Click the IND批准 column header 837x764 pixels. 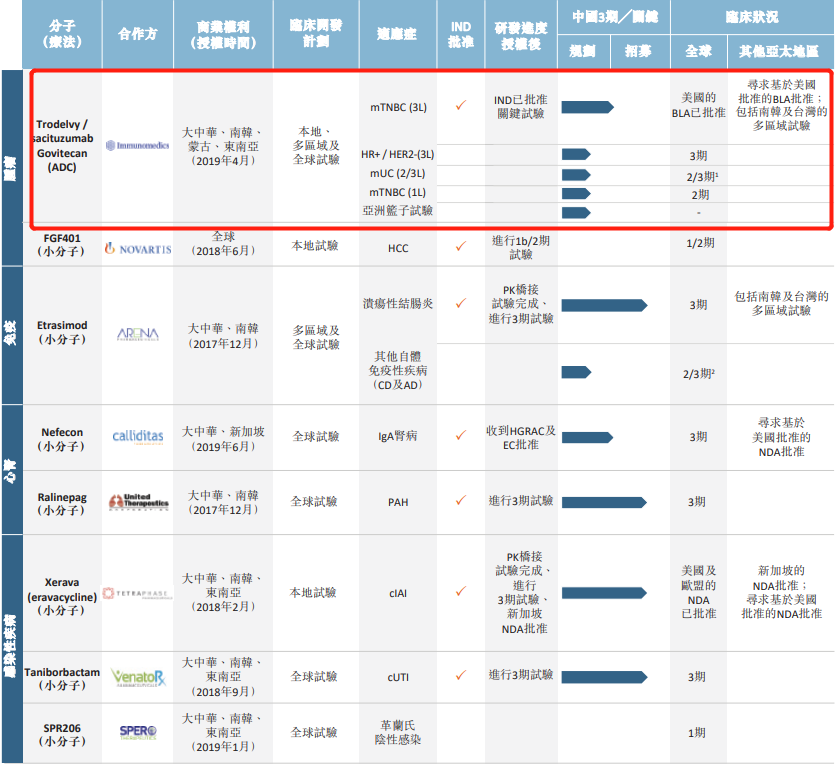(x=461, y=34)
